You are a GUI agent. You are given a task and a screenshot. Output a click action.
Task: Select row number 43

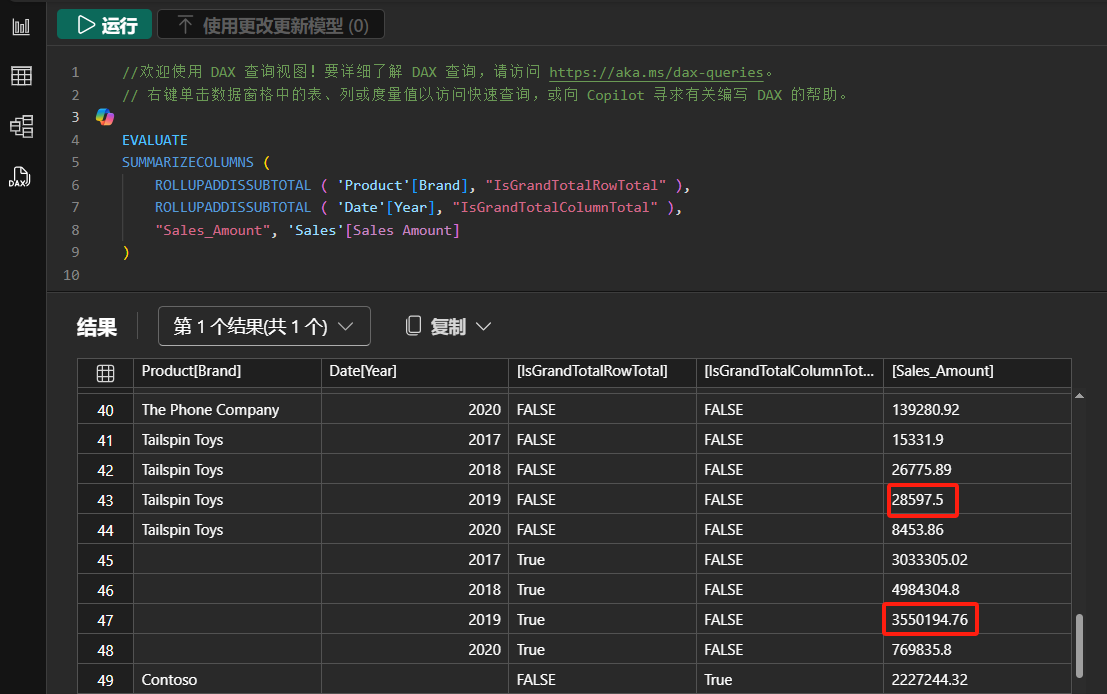105,501
